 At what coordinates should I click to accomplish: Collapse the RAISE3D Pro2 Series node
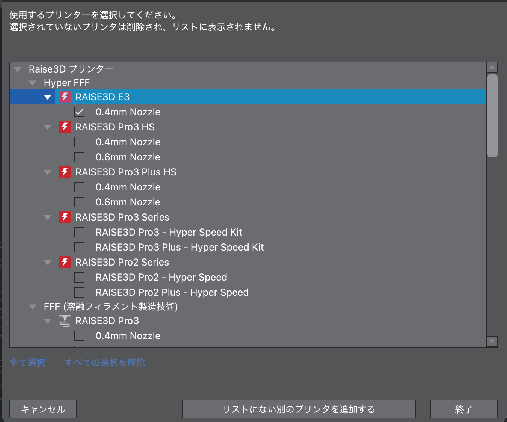click(x=48, y=262)
